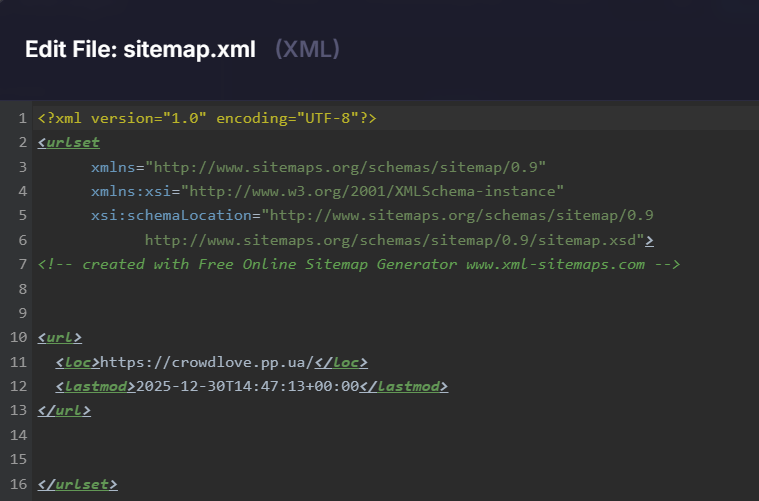Viewport: 759px width, 501px height.
Task: Click the opening urlset tag
Action: (69, 143)
